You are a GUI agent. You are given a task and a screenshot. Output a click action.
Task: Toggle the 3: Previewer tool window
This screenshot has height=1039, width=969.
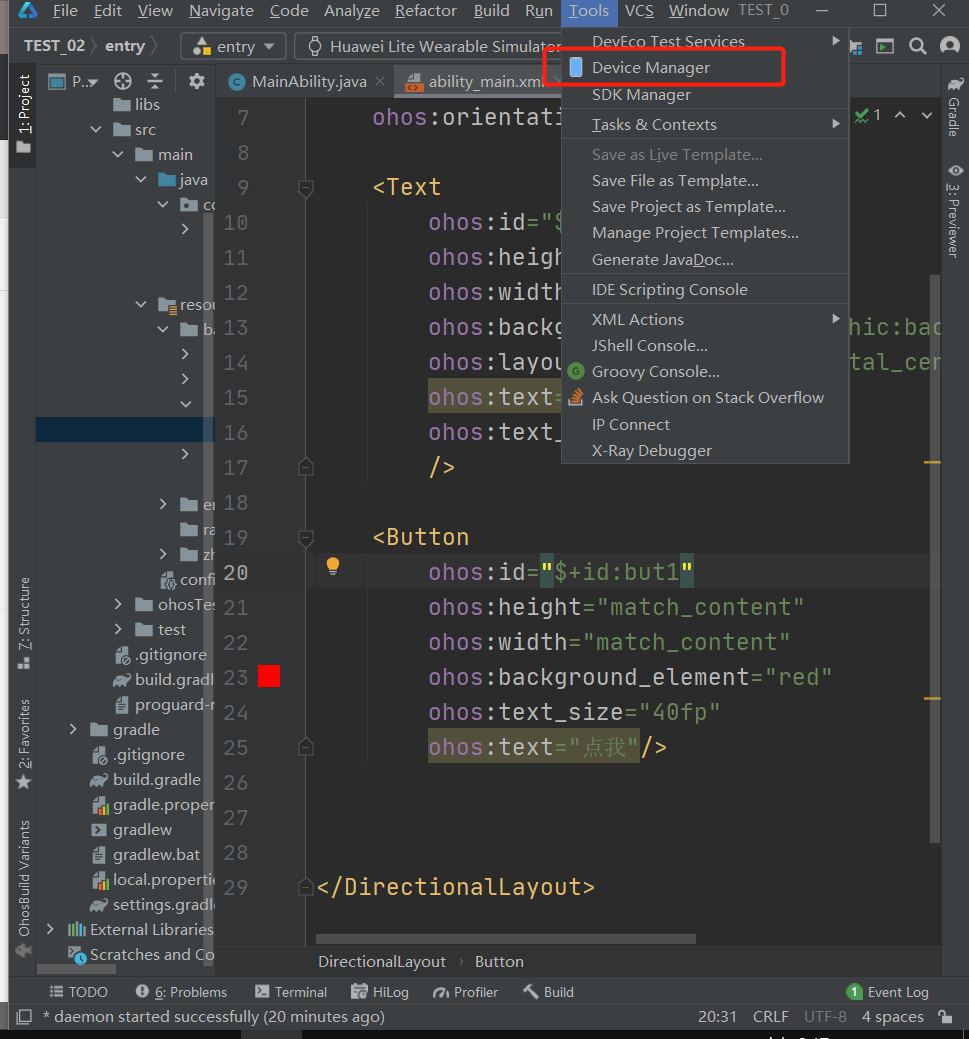(x=954, y=211)
